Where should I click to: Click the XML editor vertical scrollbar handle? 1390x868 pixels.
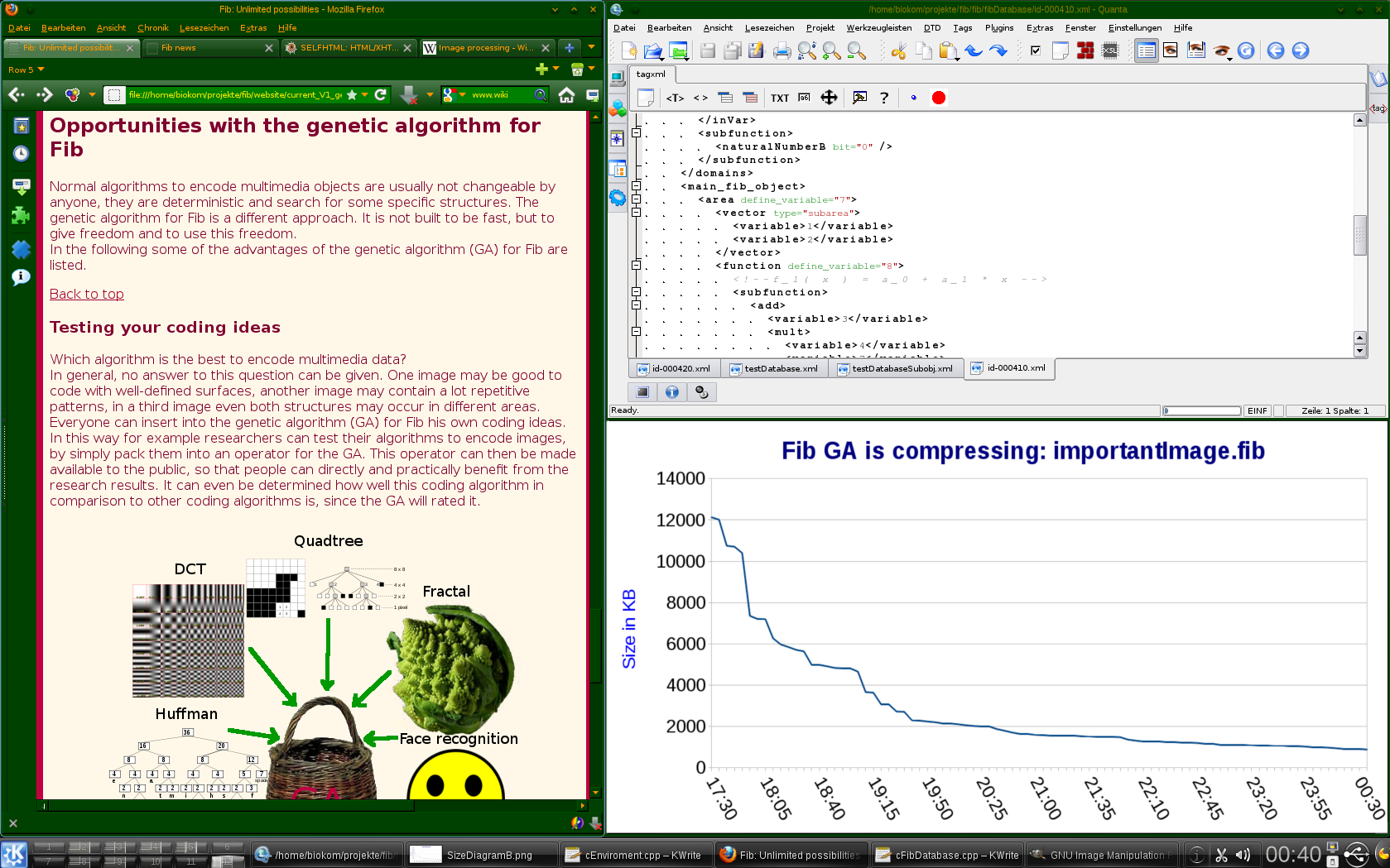(1359, 235)
